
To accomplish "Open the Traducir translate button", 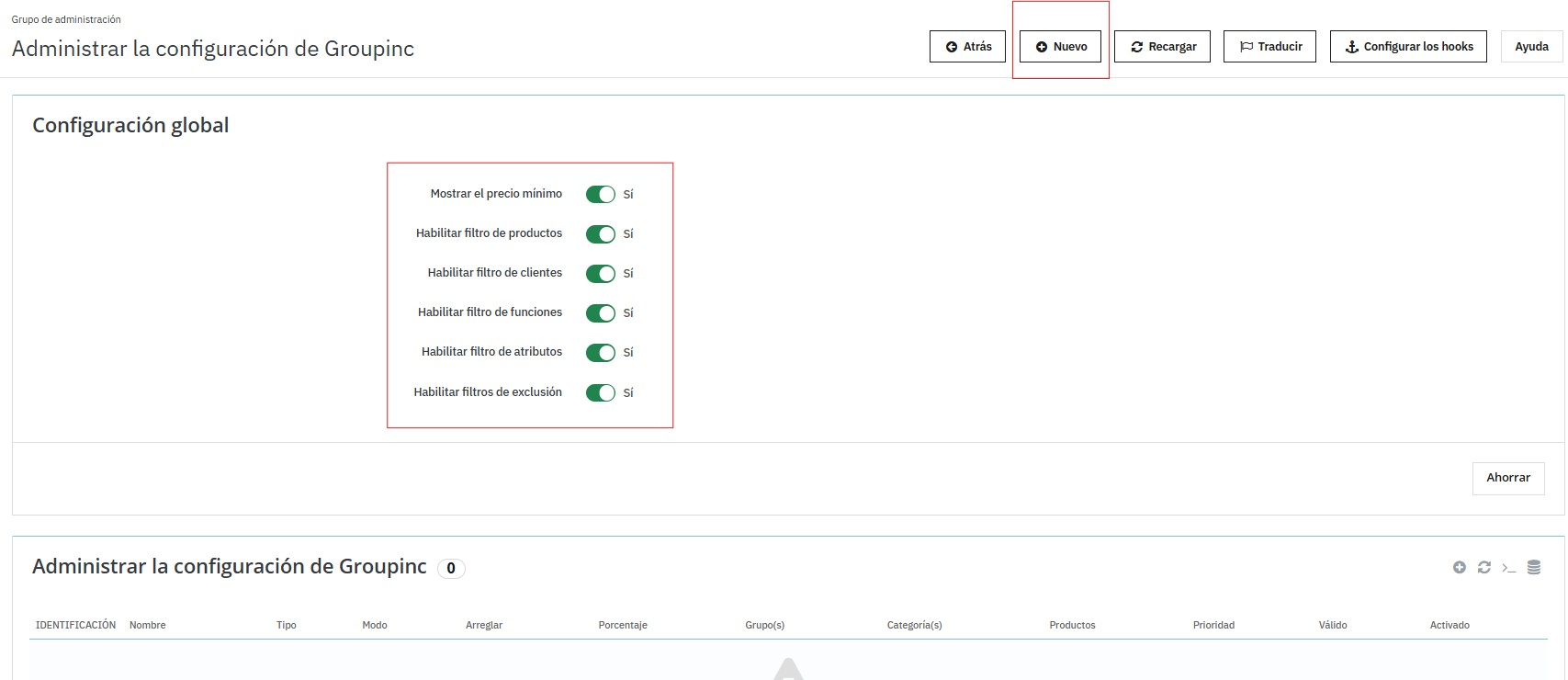I will (x=1269, y=47).
